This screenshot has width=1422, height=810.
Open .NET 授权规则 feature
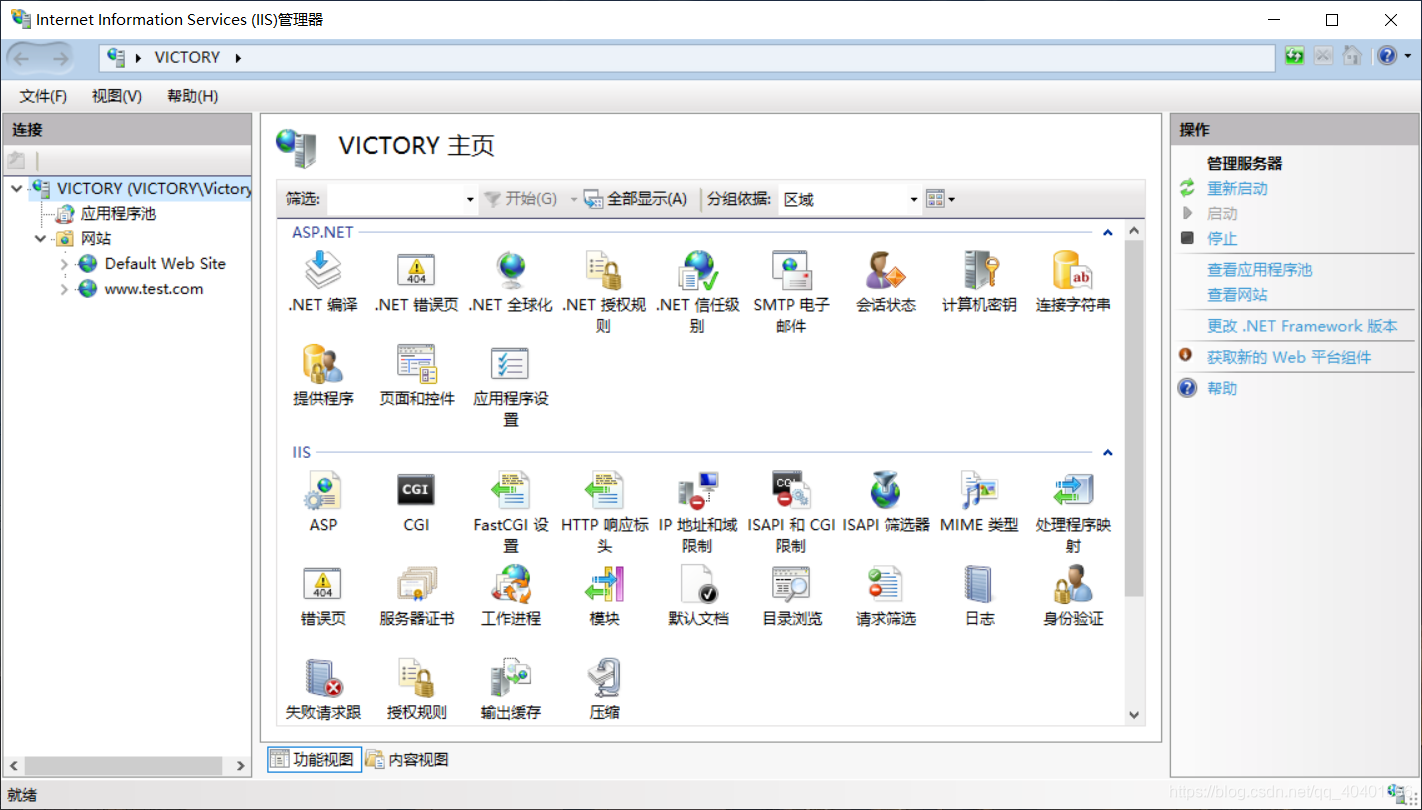[x=604, y=270]
